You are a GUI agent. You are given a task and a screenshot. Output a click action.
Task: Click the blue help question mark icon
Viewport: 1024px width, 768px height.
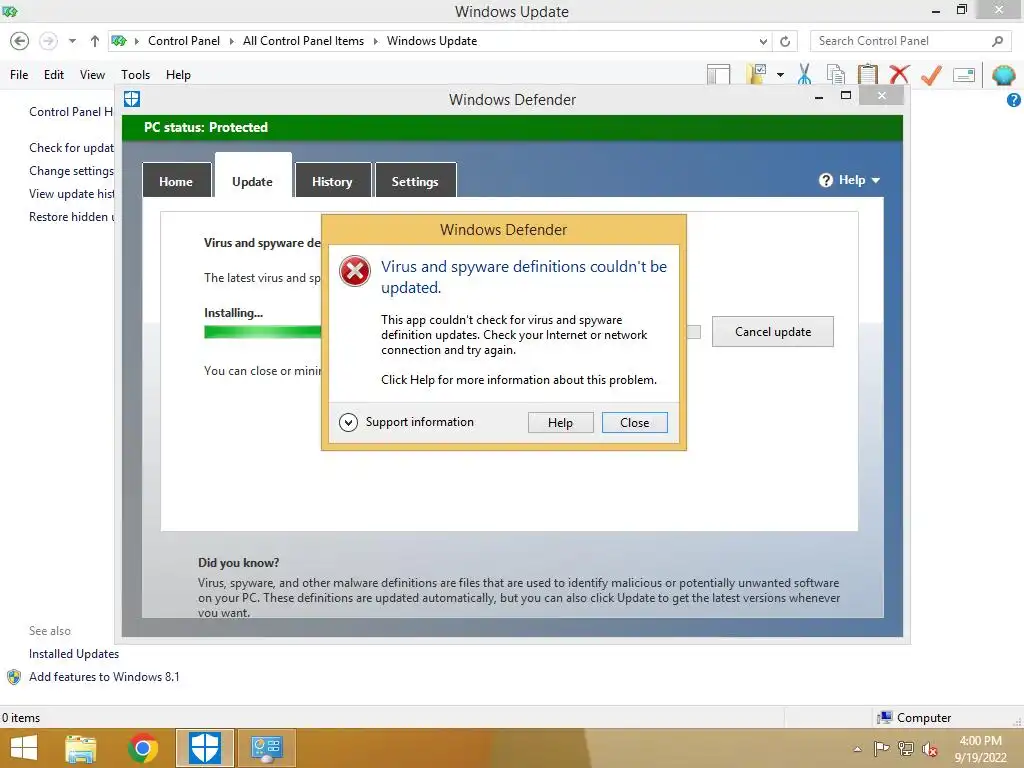click(x=1014, y=100)
